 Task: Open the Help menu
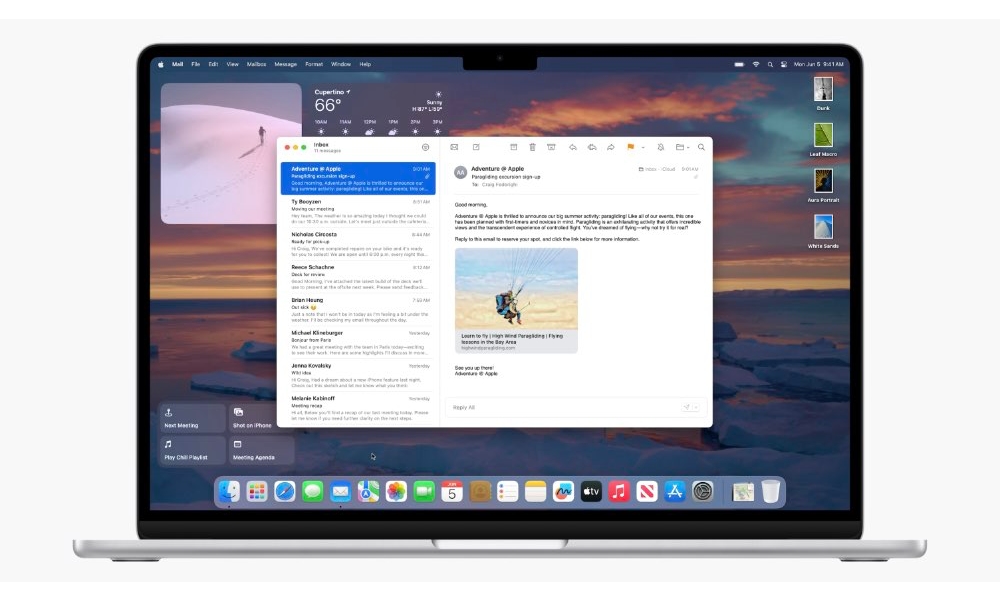tap(365, 64)
